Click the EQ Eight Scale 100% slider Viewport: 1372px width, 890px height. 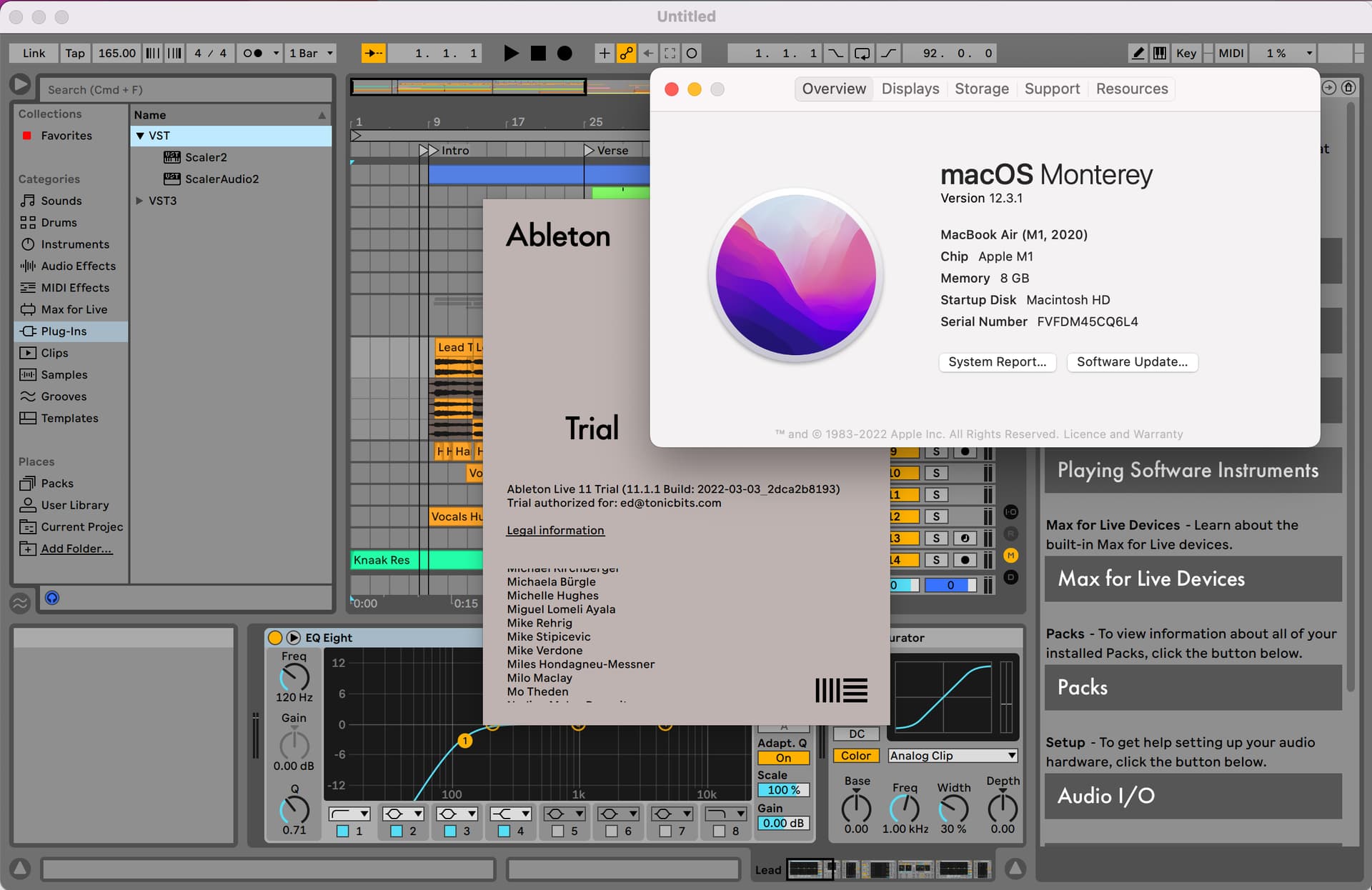(x=783, y=790)
